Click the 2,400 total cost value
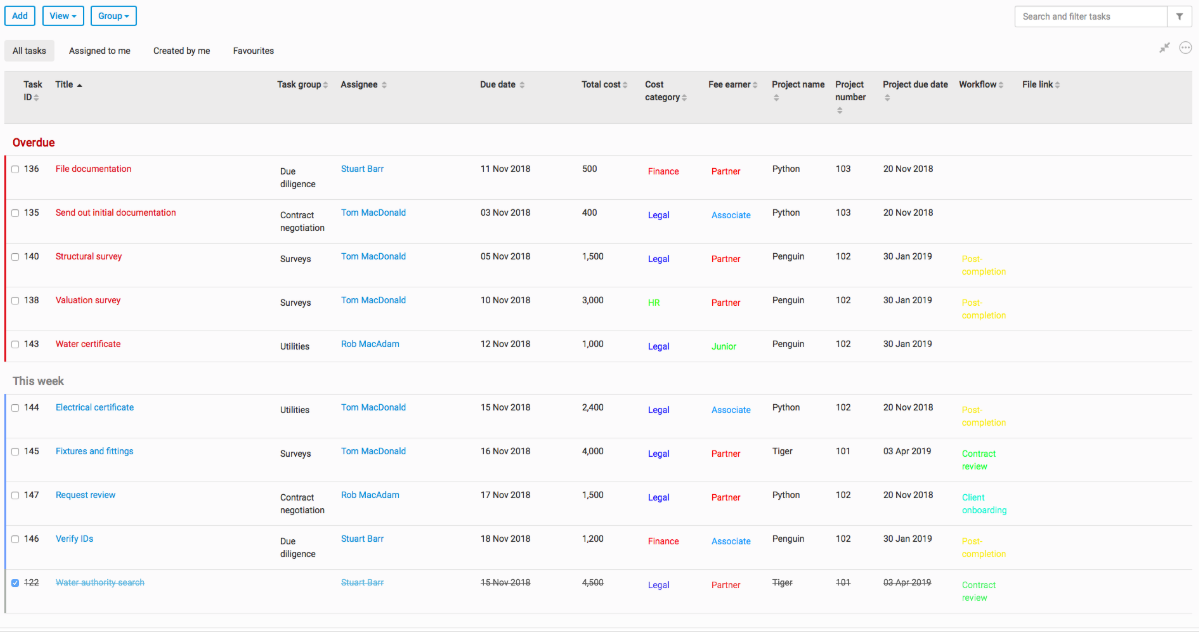The height and width of the screenshot is (633, 1199). coord(593,407)
